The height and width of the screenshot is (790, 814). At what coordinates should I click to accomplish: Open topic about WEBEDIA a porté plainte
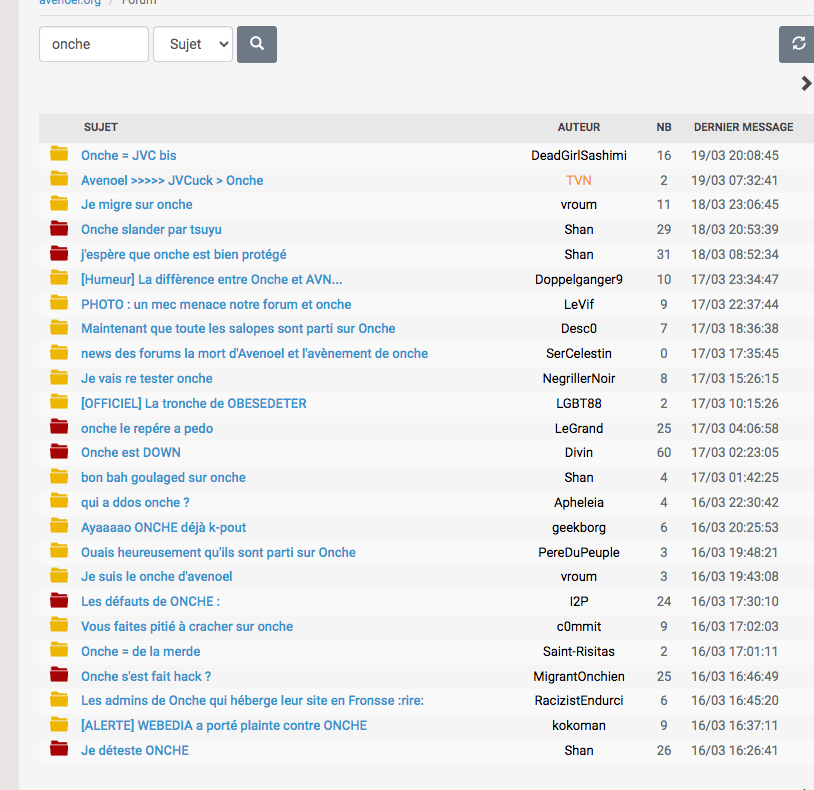point(223,725)
